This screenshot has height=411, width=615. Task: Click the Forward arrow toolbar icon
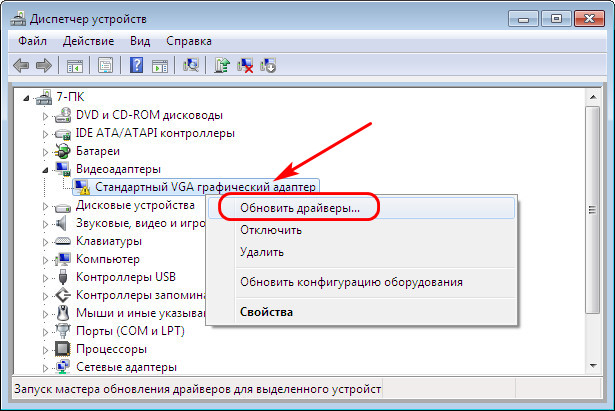pos(43,65)
